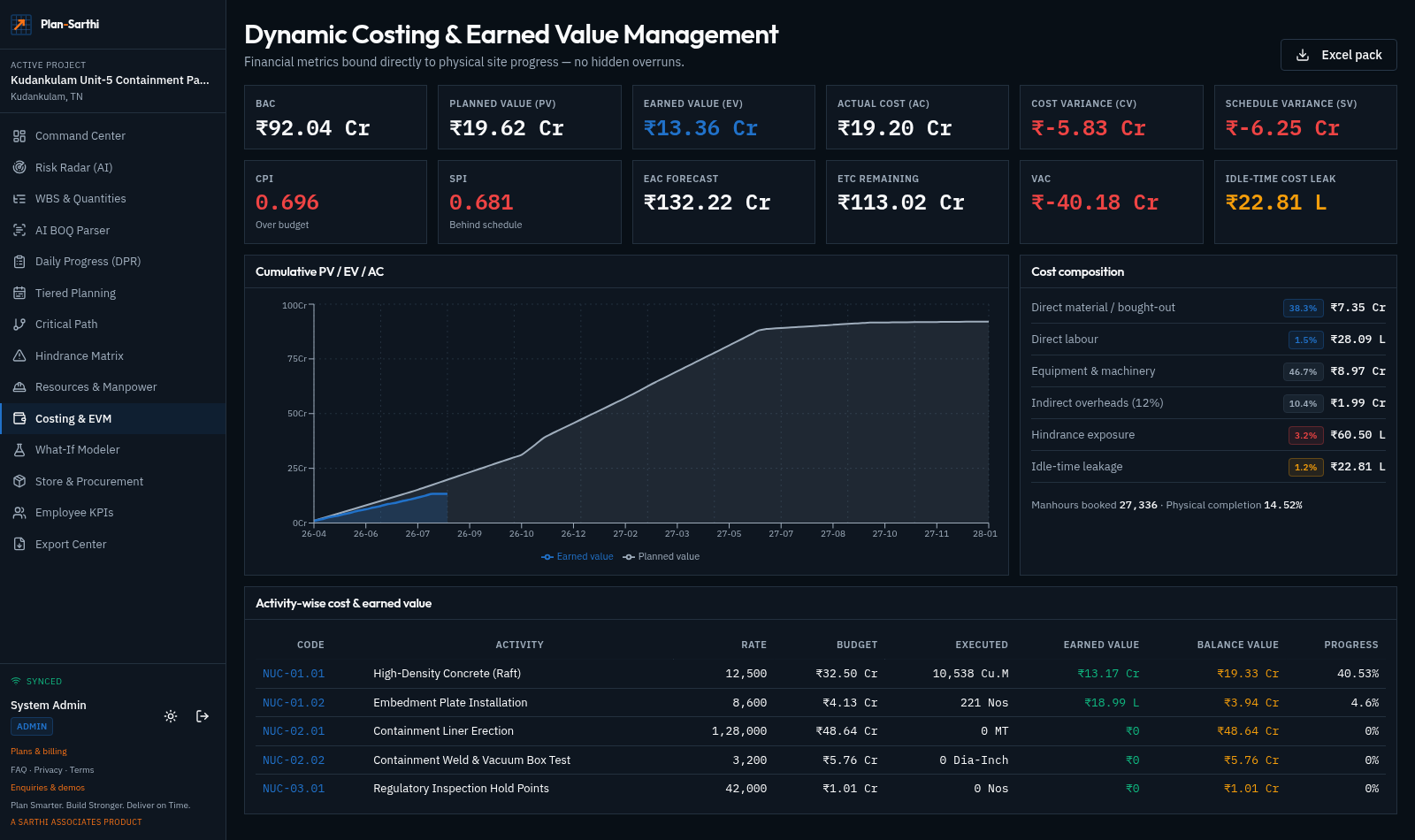Select the active project Kudankulam Unit-5
Screen dimensions: 1415x840
[x=110, y=80]
